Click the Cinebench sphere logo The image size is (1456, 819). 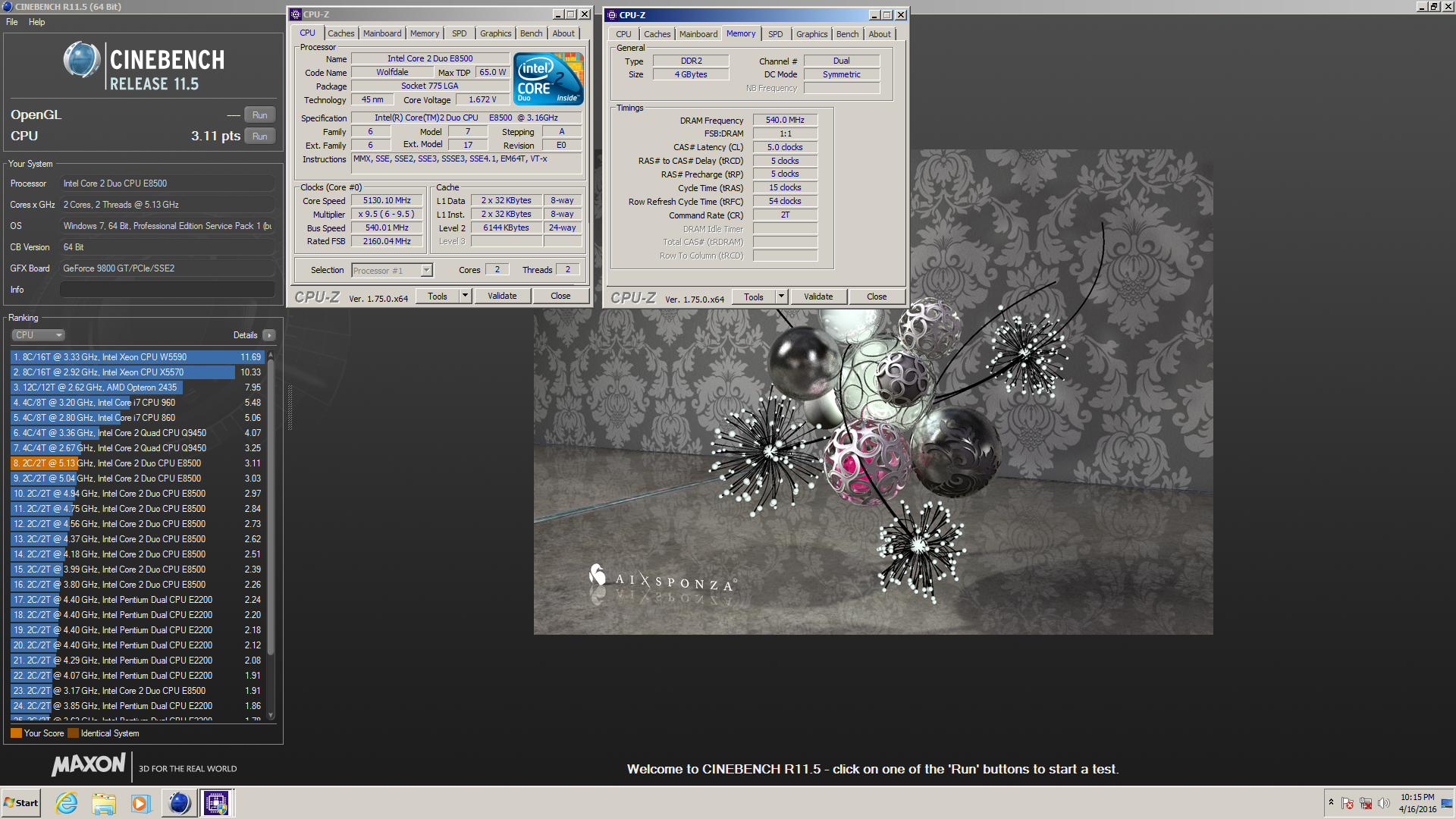pos(82,60)
